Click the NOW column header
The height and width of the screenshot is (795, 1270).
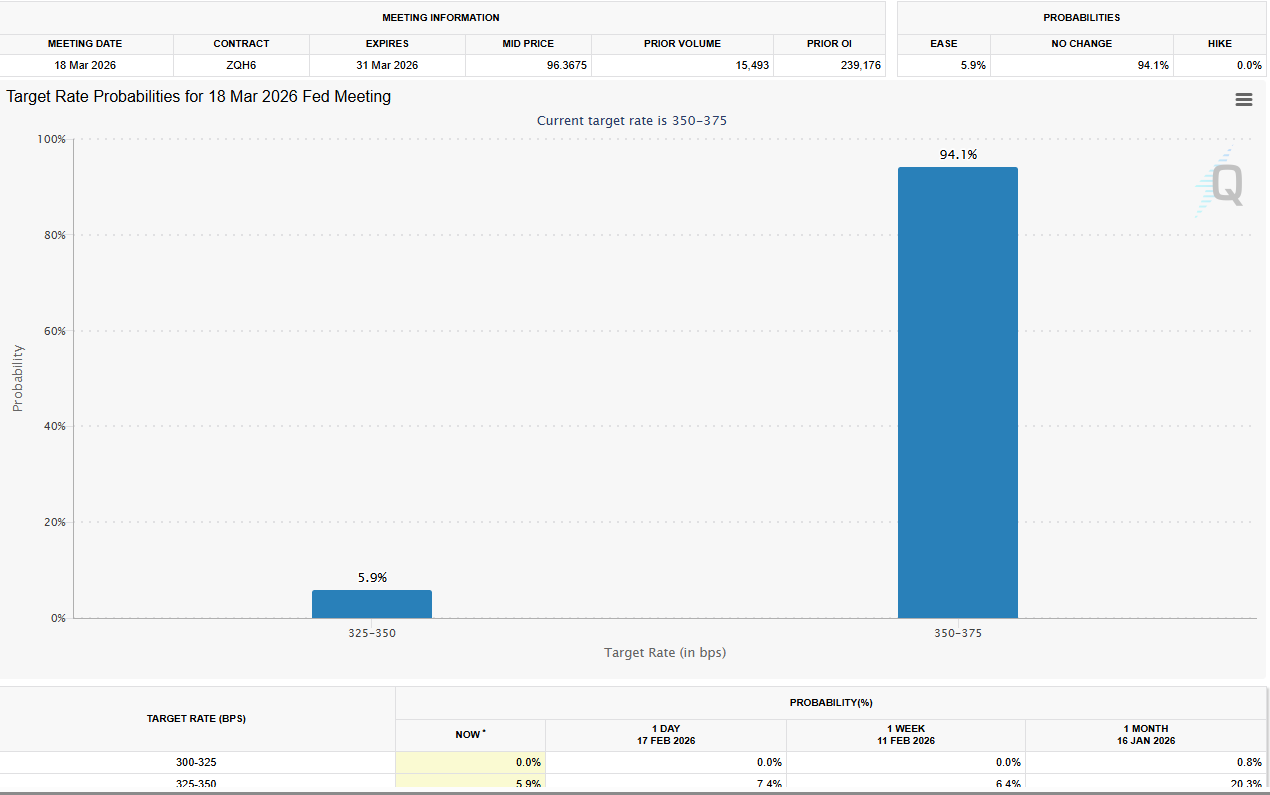click(469, 734)
